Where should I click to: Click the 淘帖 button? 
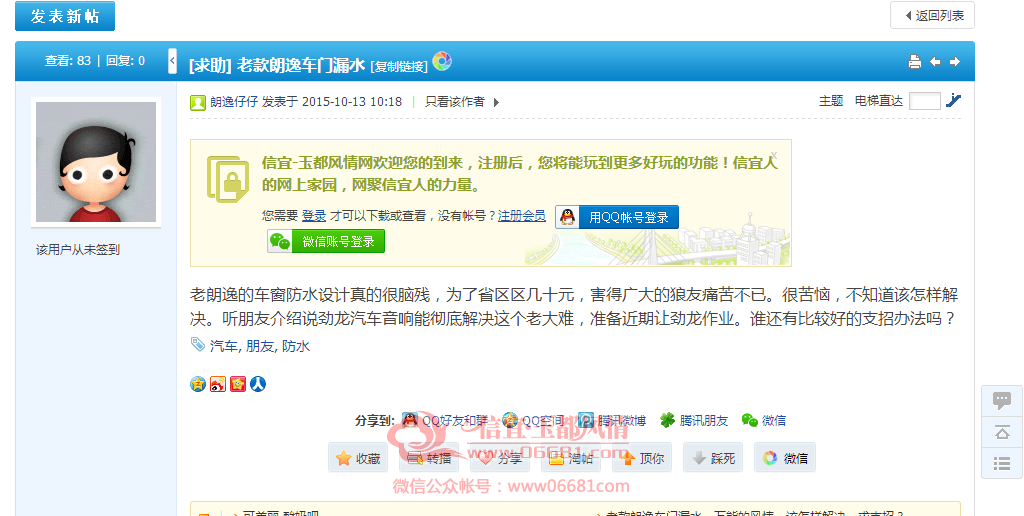[571, 458]
